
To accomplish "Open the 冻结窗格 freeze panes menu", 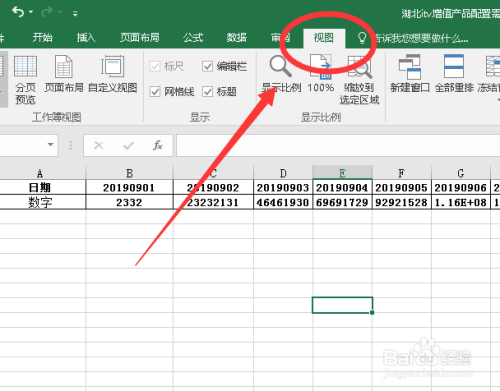I will [x=489, y=78].
